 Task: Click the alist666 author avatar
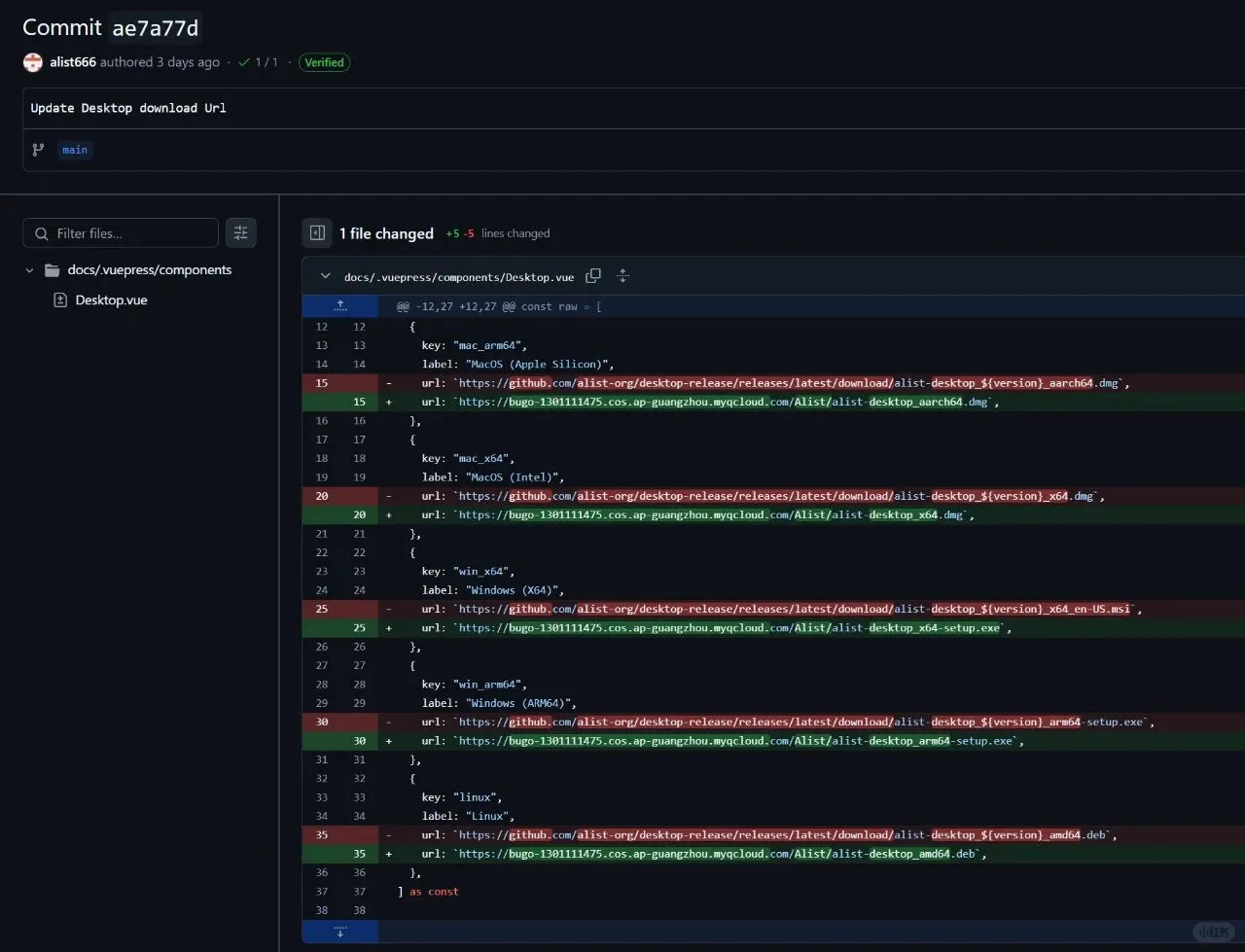[33, 62]
